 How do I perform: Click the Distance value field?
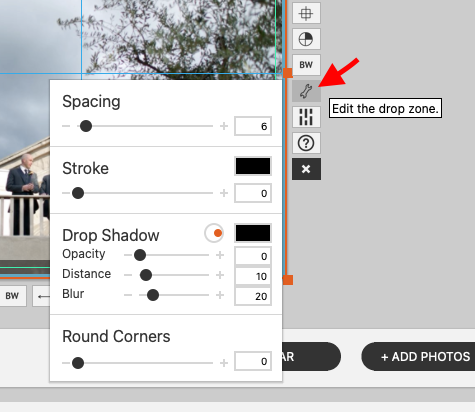[x=253, y=276]
